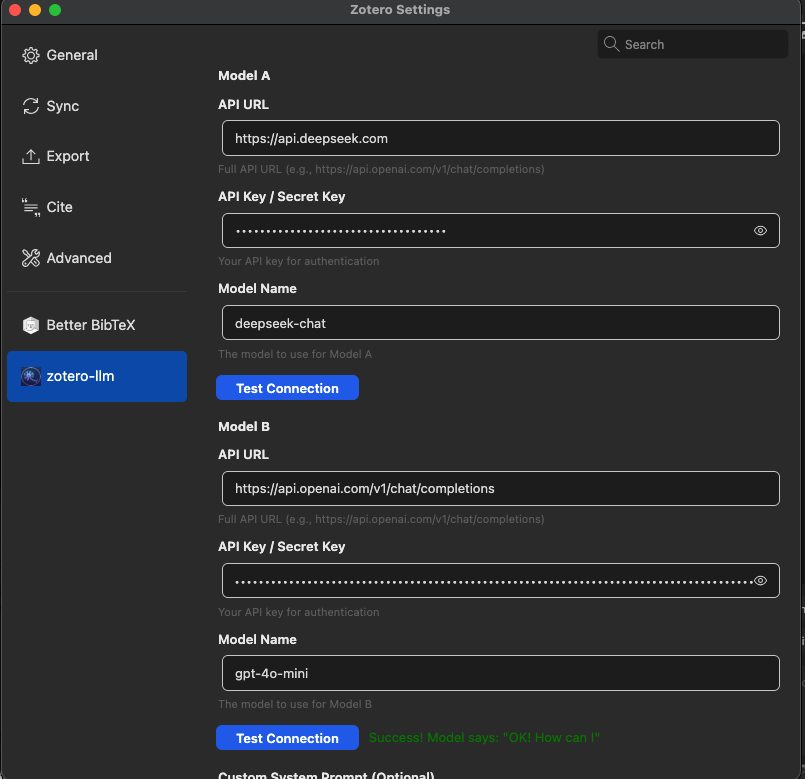Edit the Model A API URL field
Screen dimensions: 805x779
coord(501,139)
